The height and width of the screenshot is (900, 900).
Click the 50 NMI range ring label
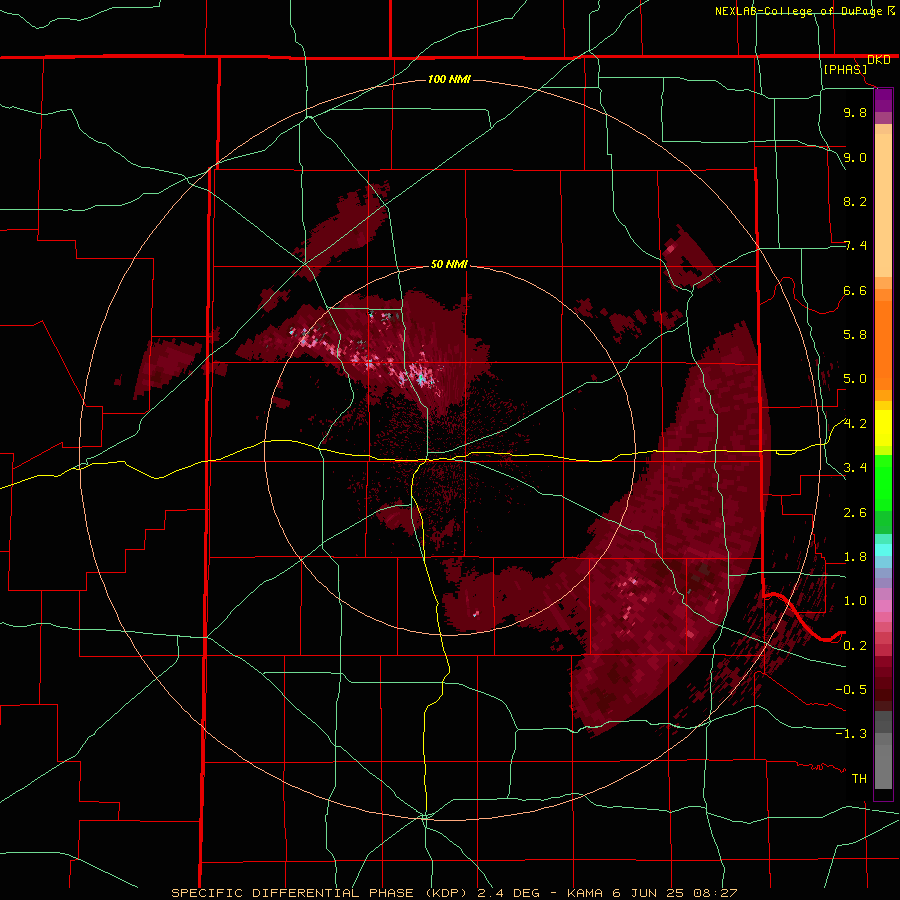(449, 264)
